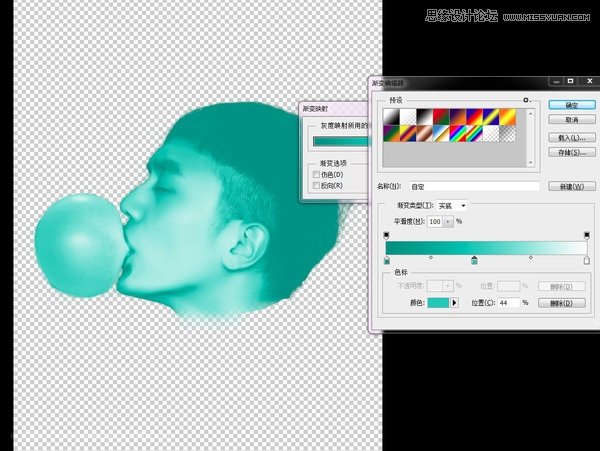Click the 颜色 teal color swatch
This screenshot has height=451, width=600.
pos(438,302)
